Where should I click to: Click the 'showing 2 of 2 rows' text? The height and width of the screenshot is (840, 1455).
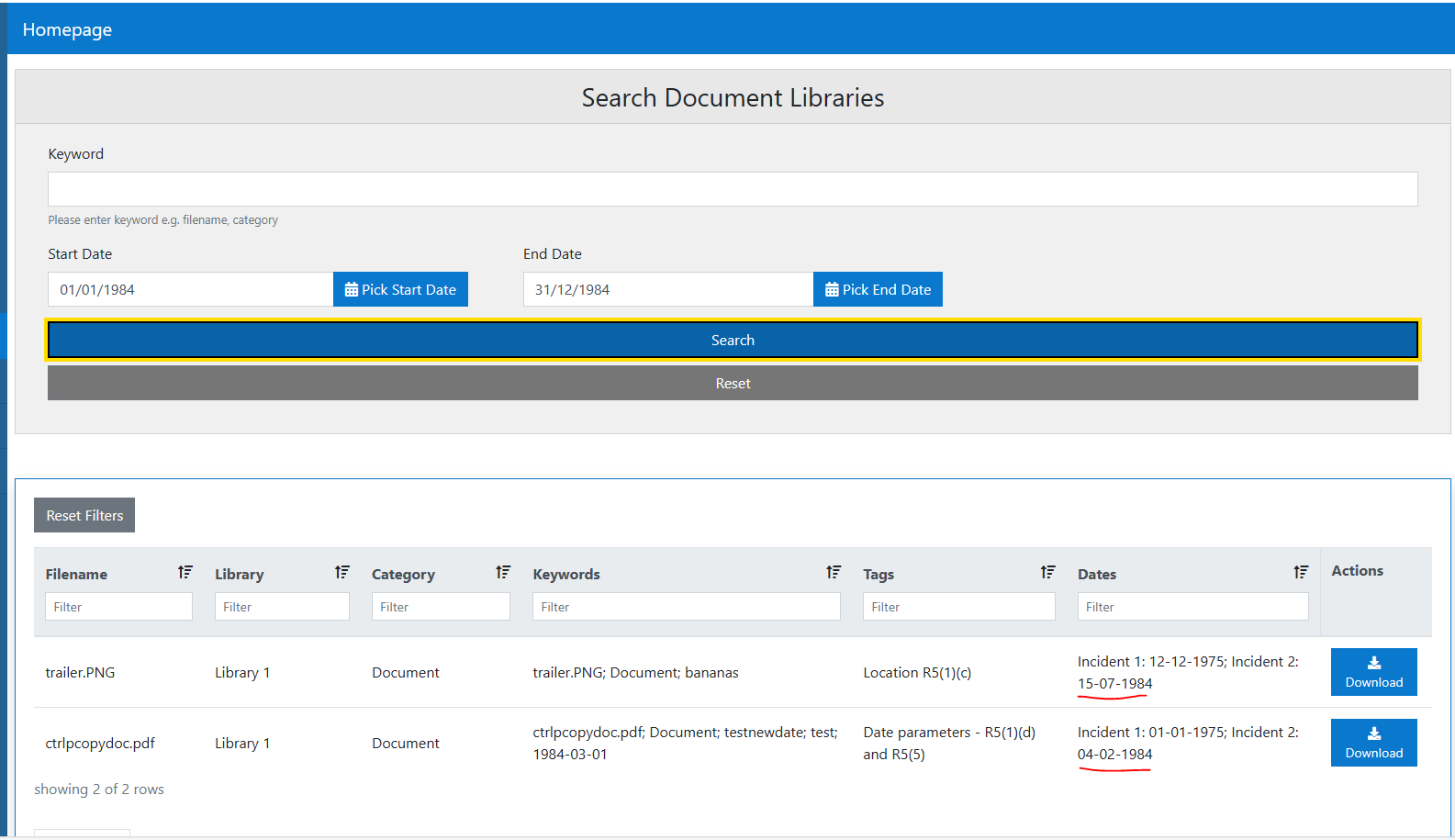point(99,789)
